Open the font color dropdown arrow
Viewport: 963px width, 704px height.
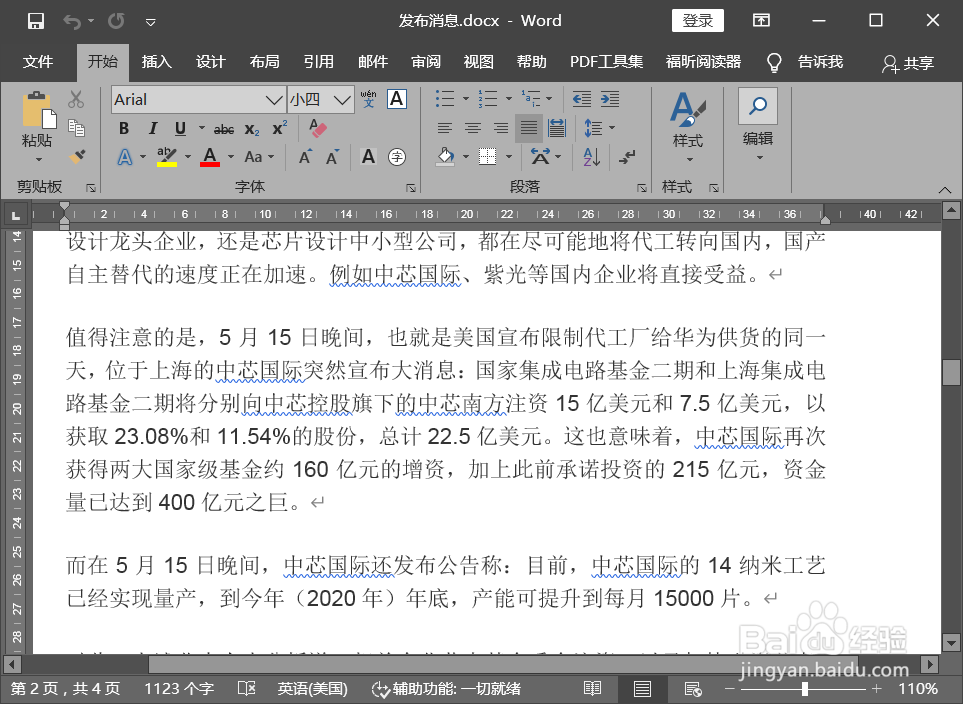tap(231, 157)
